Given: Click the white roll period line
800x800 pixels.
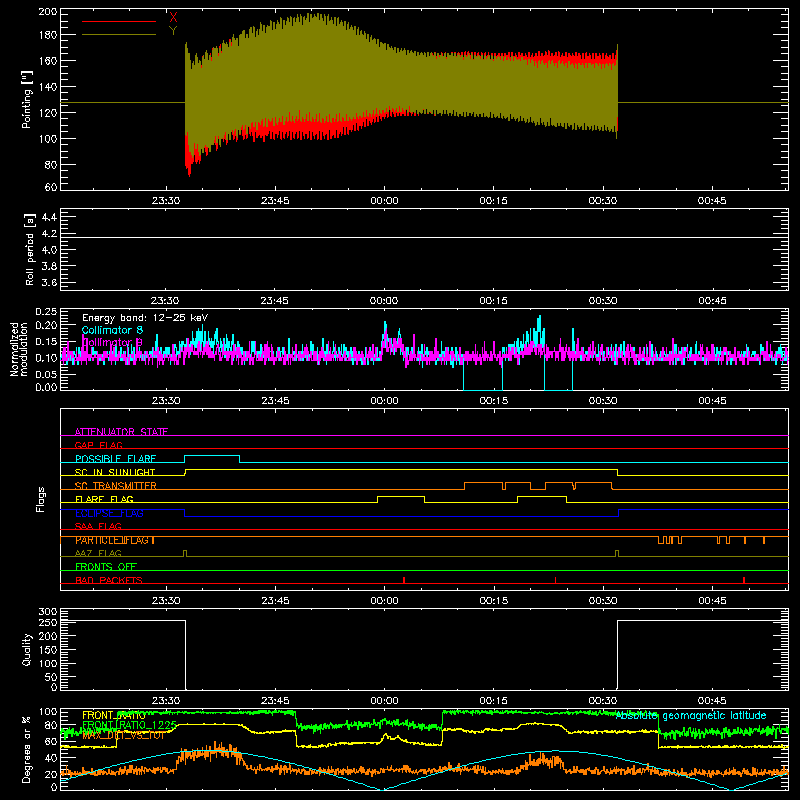Looking at the screenshot, I should tap(424, 237).
